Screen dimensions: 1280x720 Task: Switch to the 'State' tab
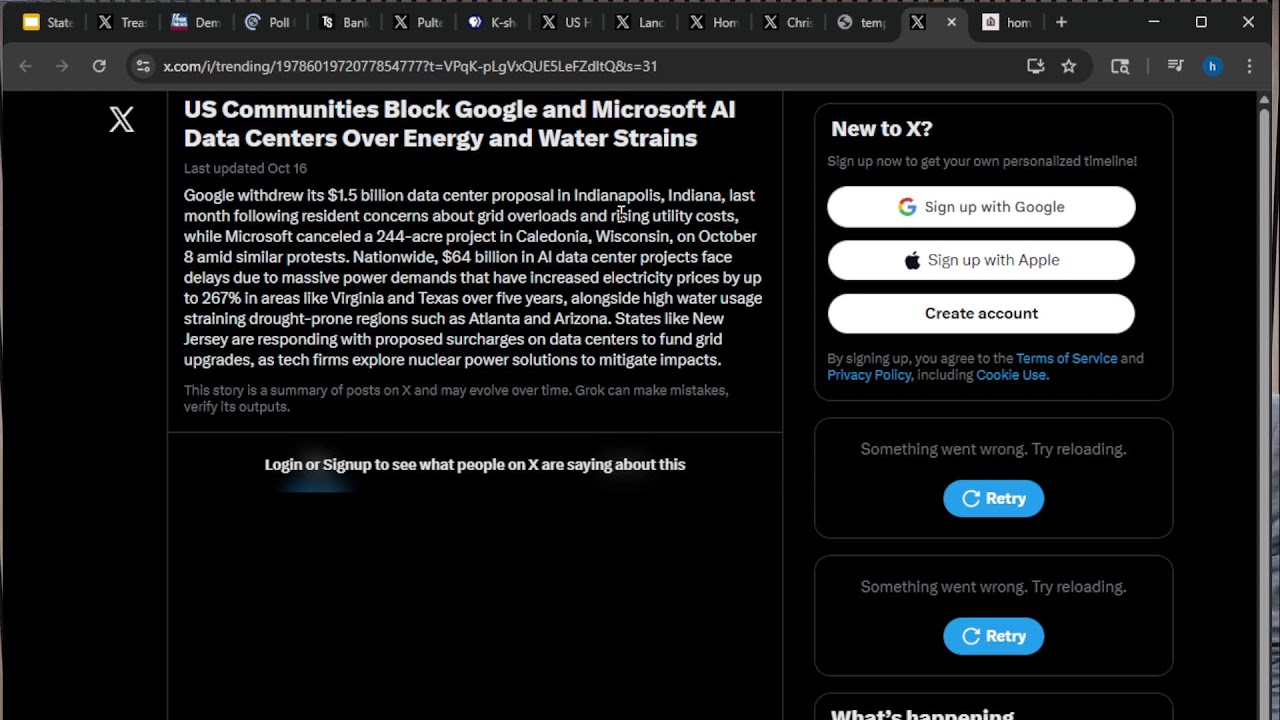pos(48,22)
